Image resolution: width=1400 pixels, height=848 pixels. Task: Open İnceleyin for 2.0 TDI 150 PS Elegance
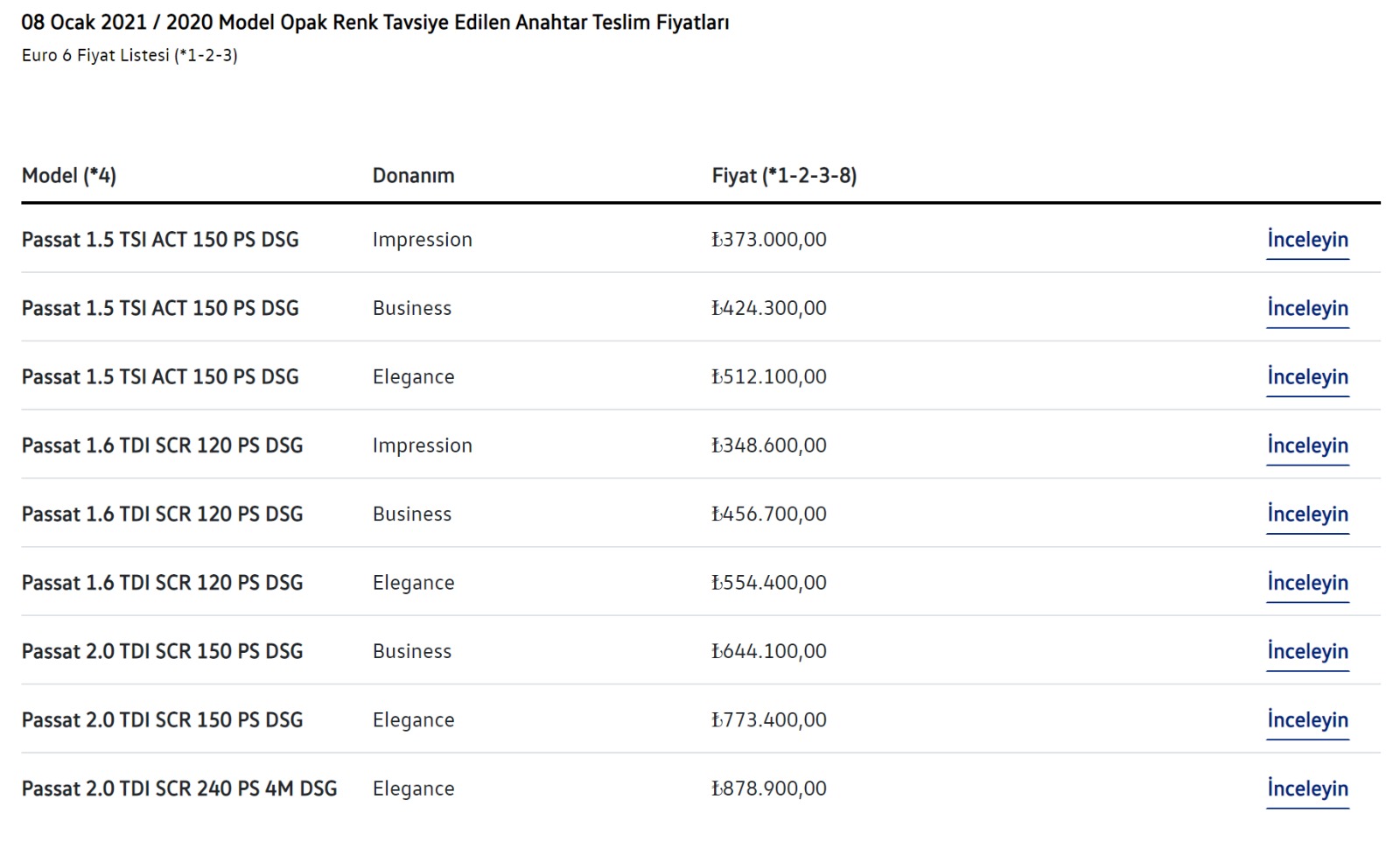1307,720
